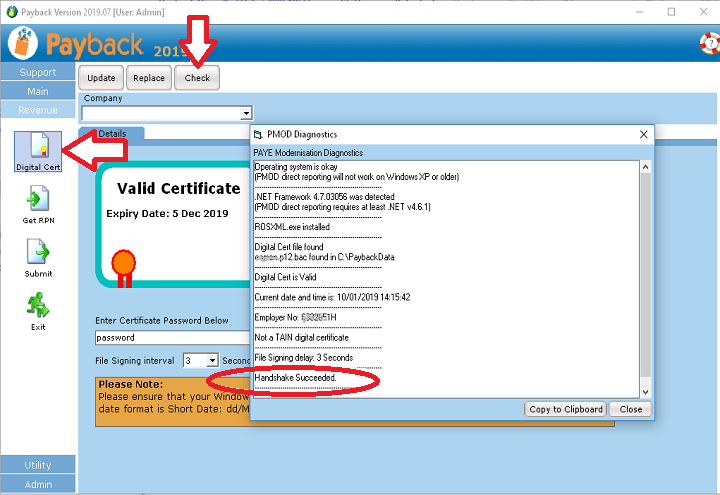Image resolution: width=720 pixels, height=495 pixels.
Task: Open the Utility section
Action: point(38,465)
